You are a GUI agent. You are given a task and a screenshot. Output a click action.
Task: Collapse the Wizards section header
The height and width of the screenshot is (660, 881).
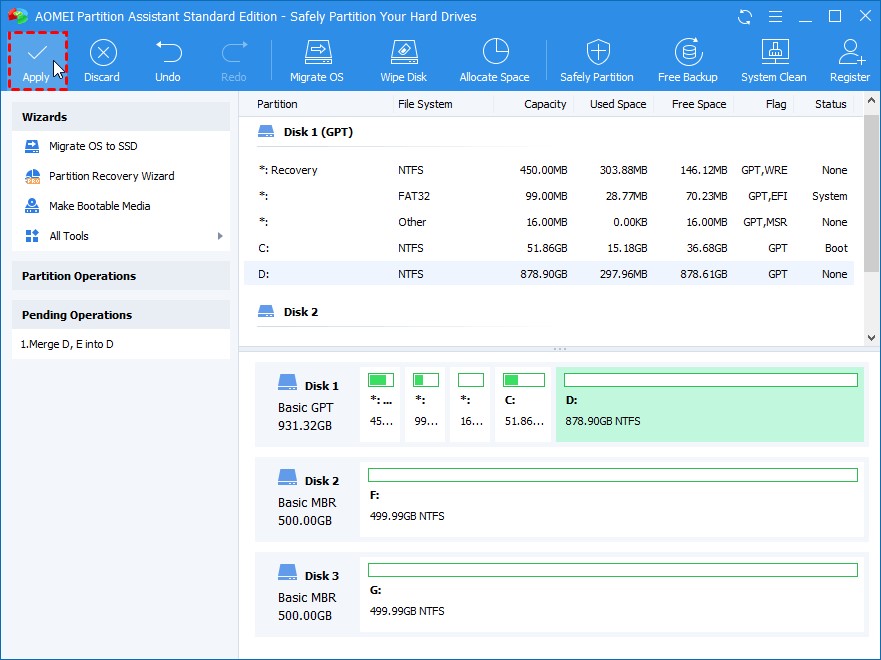click(x=121, y=117)
